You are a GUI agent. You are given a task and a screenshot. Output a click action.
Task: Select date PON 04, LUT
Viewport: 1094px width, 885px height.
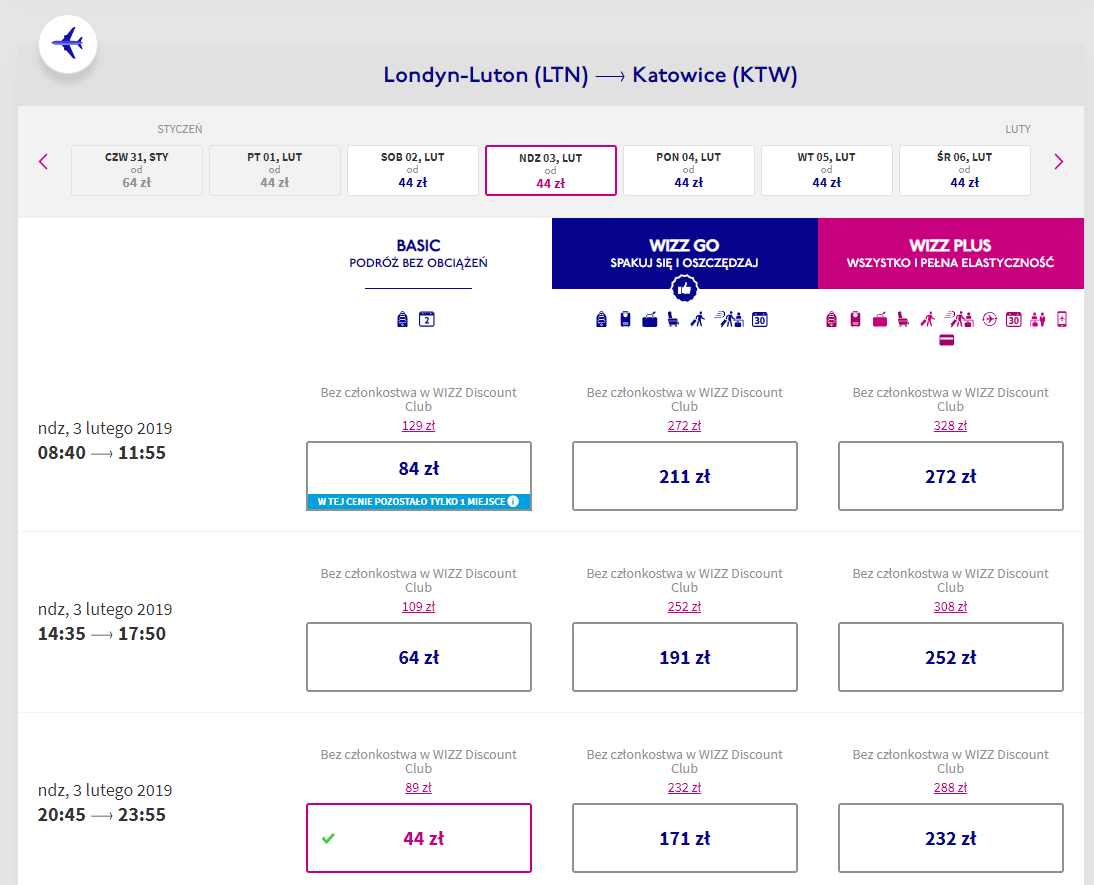(x=689, y=170)
